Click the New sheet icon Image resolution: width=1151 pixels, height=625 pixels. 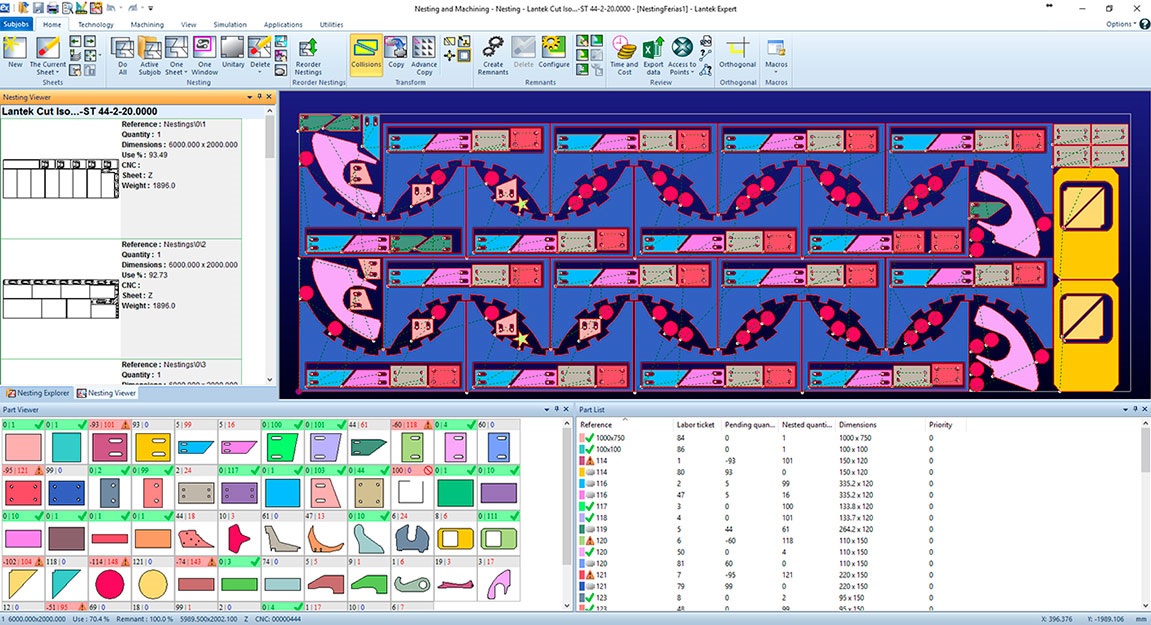(x=15, y=48)
